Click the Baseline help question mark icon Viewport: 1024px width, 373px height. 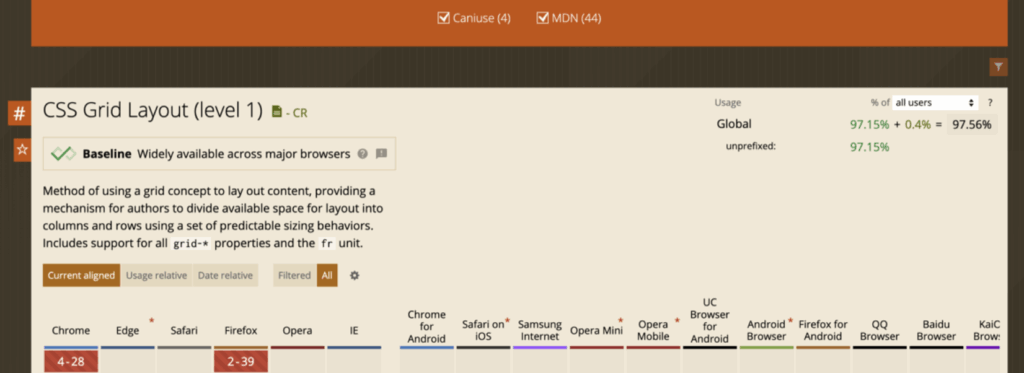click(x=362, y=154)
